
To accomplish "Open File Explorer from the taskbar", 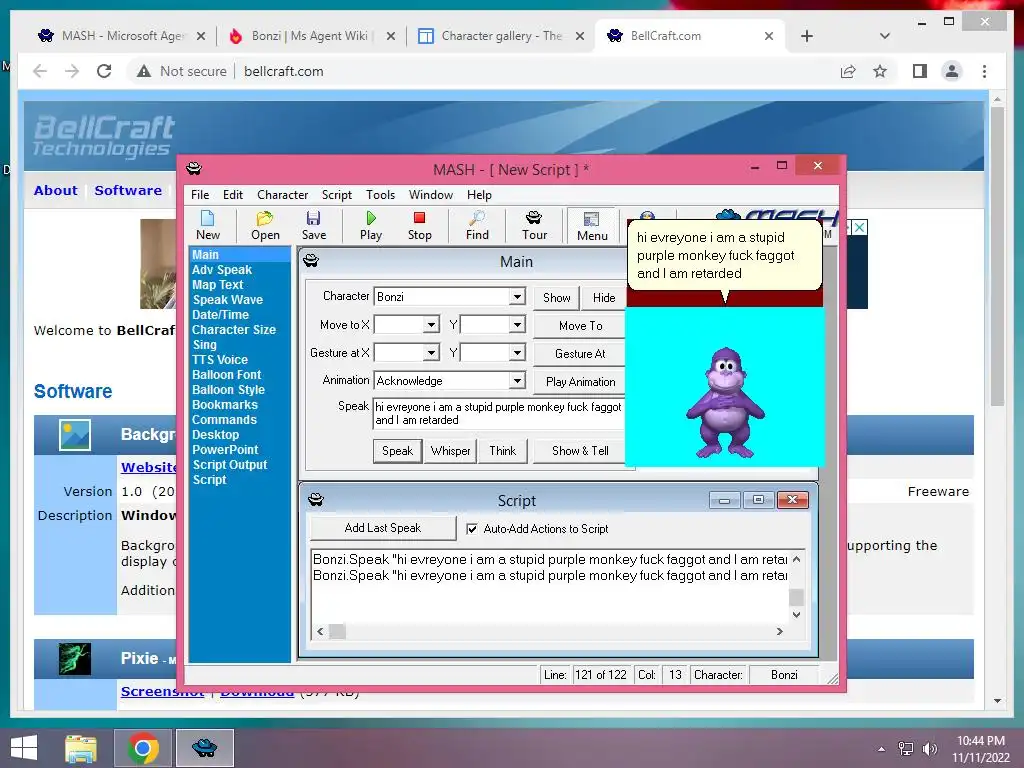I will tap(81, 748).
